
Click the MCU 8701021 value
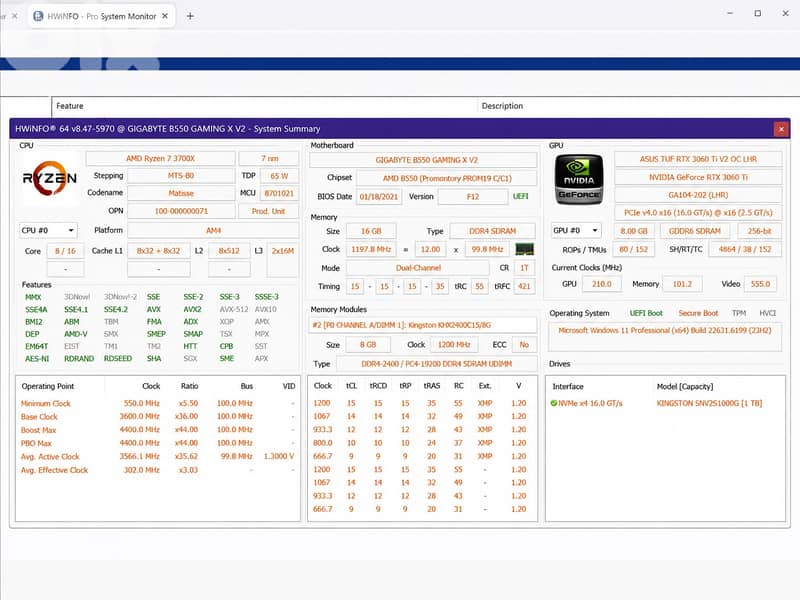coord(279,193)
